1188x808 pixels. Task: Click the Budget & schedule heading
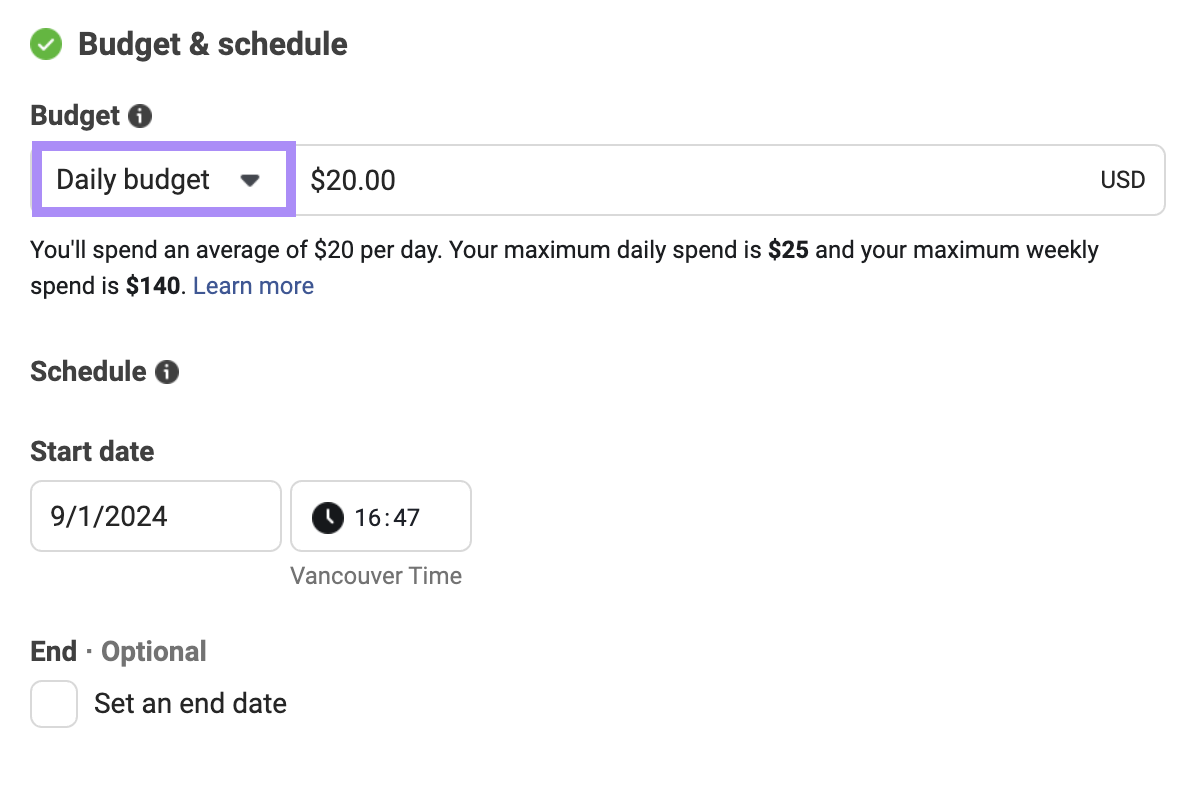pyautogui.click(x=213, y=44)
